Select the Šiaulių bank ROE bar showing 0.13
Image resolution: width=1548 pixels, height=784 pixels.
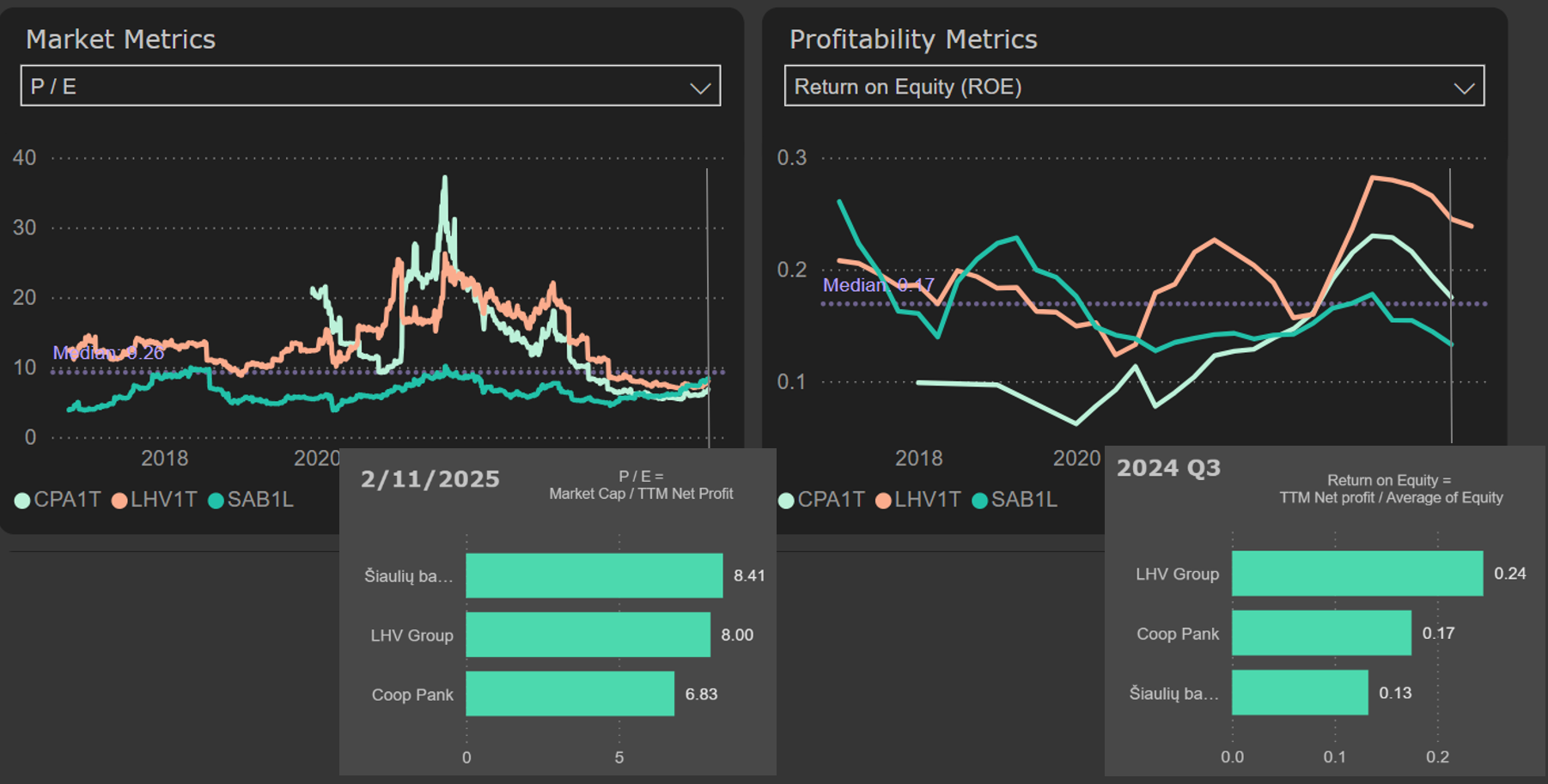[x=1299, y=692]
